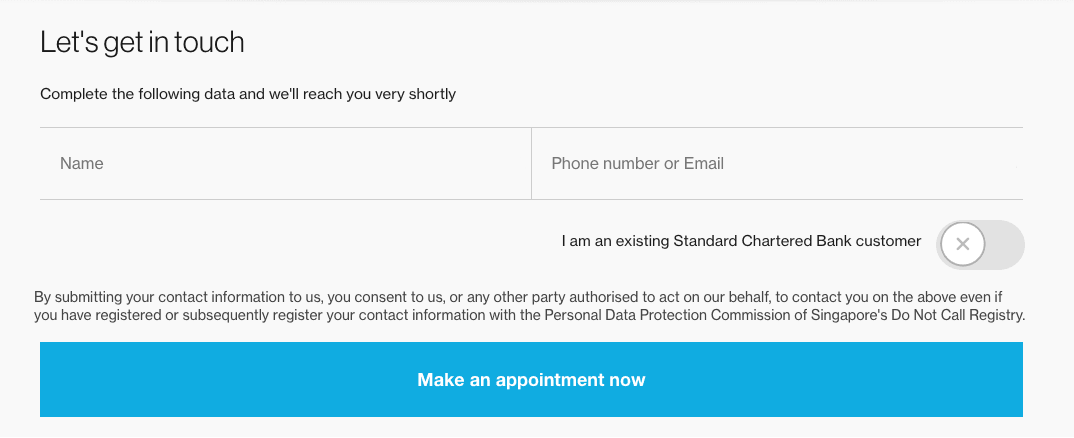Focus the Phone number or Email field
The width and height of the screenshot is (1074, 438).
tap(776, 164)
